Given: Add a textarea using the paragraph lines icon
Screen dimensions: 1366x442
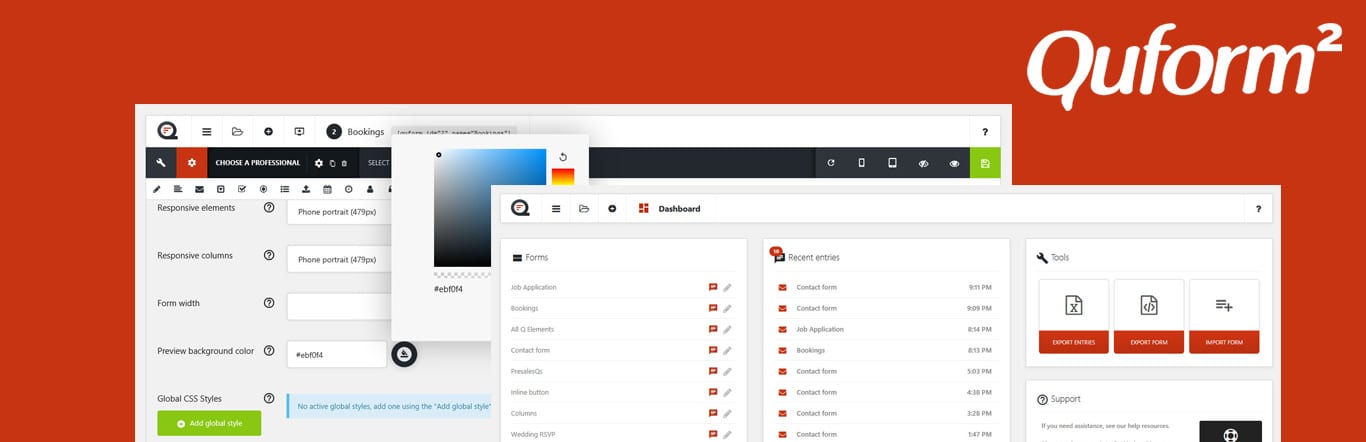Looking at the screenshot, I should tap(178, 188).
